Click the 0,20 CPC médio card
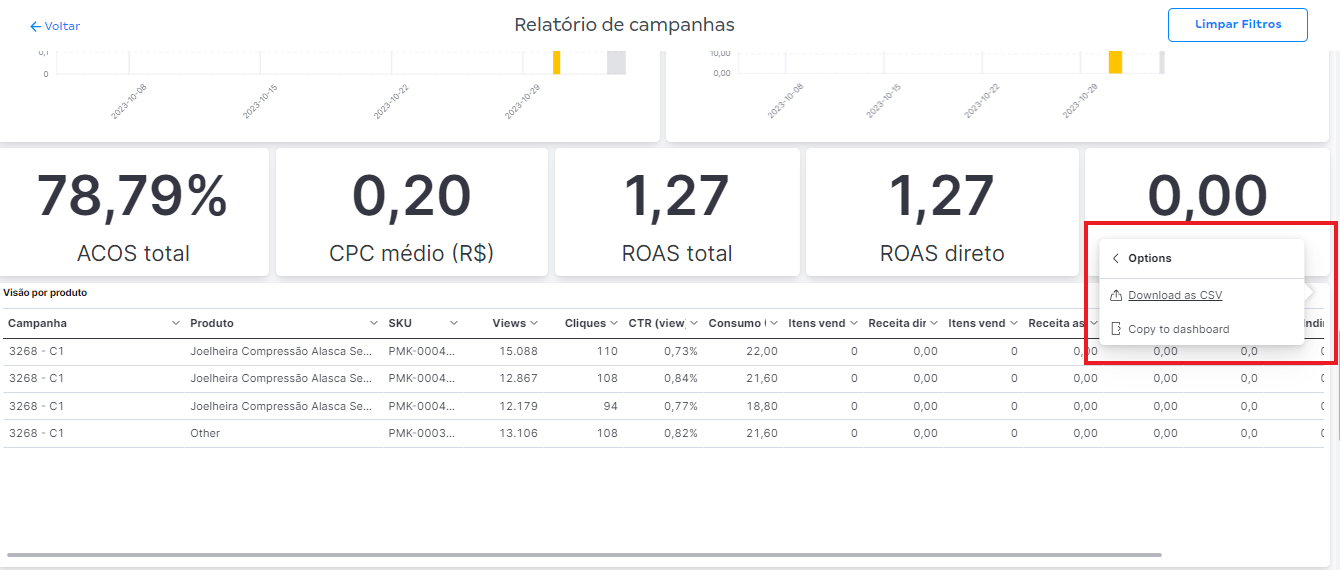This screenshot has height=570, width=1340. click(x=412, y=212)
